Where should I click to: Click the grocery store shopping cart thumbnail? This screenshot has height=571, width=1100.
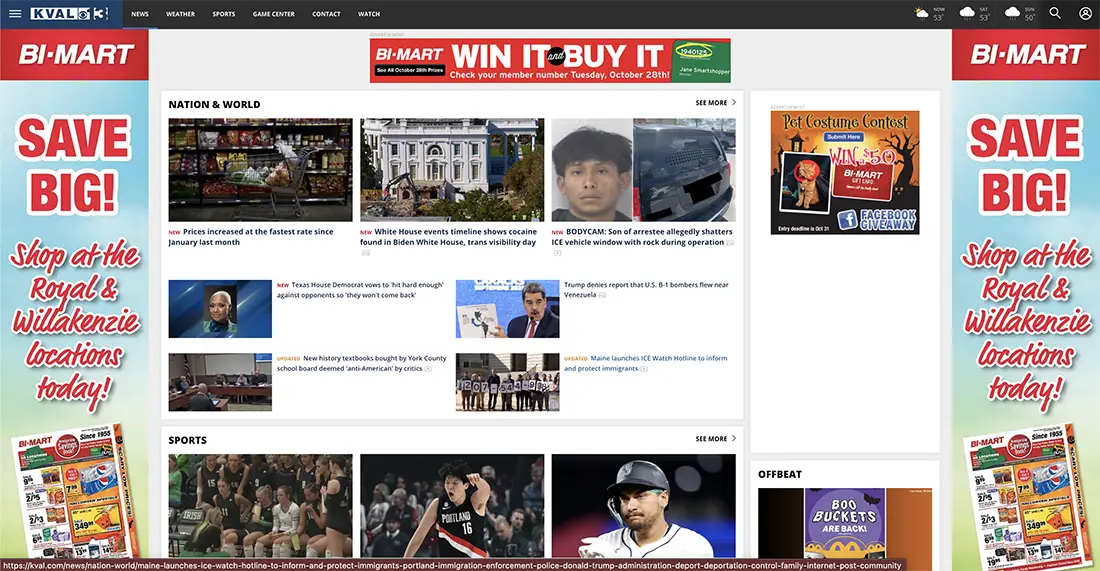(260, 170)
